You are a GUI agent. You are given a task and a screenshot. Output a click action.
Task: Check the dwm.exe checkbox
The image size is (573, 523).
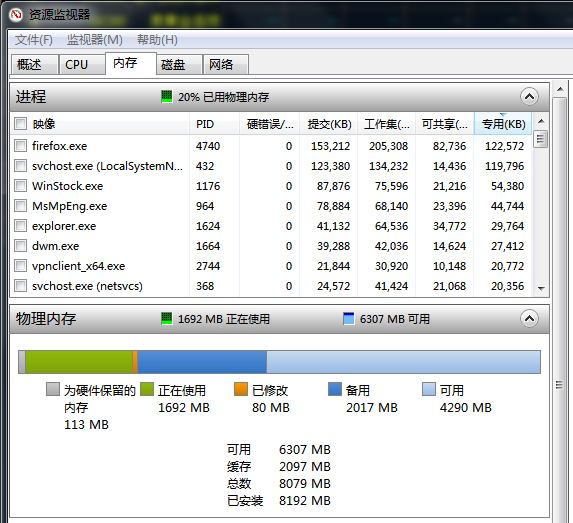(x=20, y=246)
